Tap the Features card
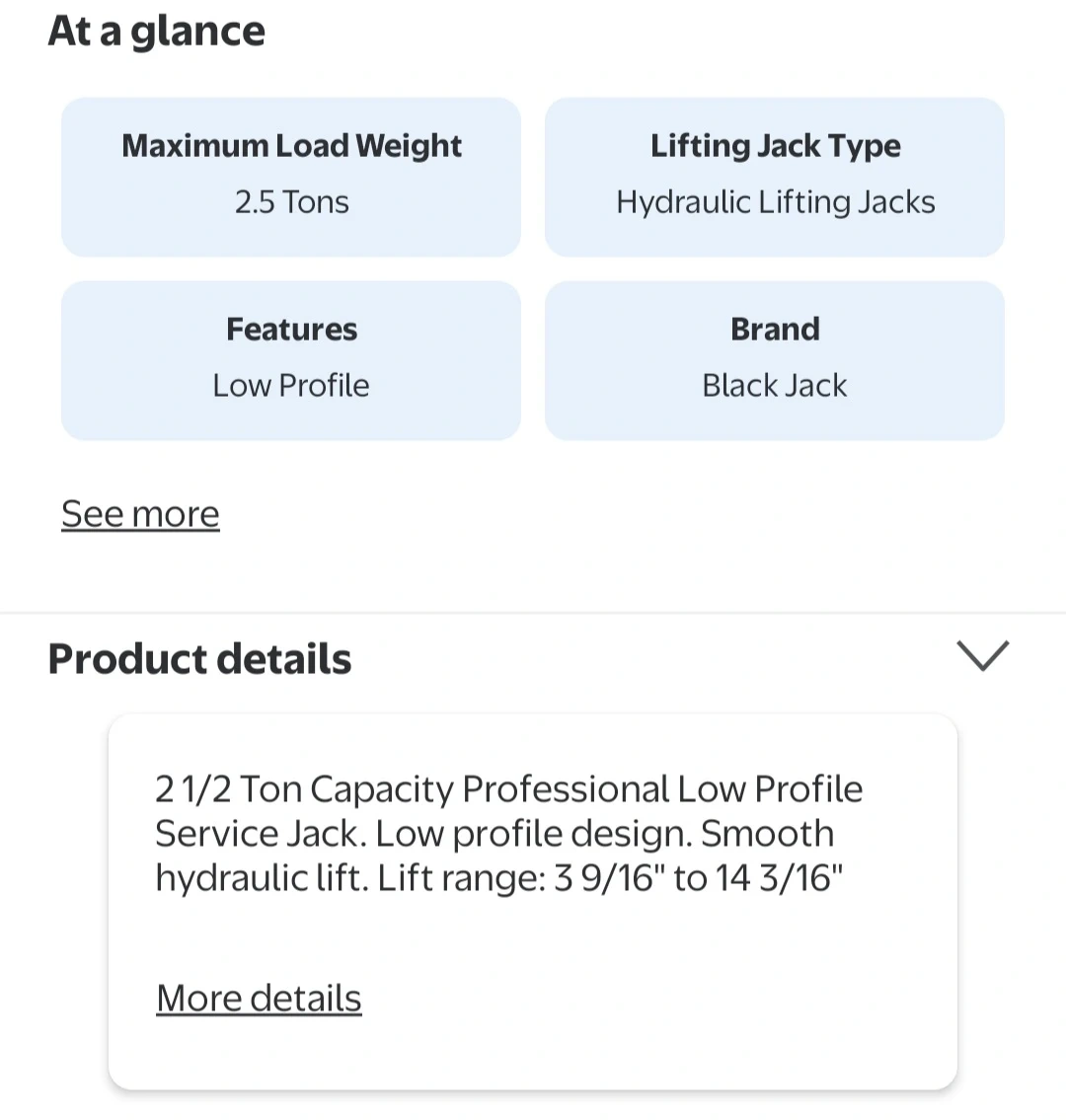This screenshot has height=1120, width=1066. [291, 360]
